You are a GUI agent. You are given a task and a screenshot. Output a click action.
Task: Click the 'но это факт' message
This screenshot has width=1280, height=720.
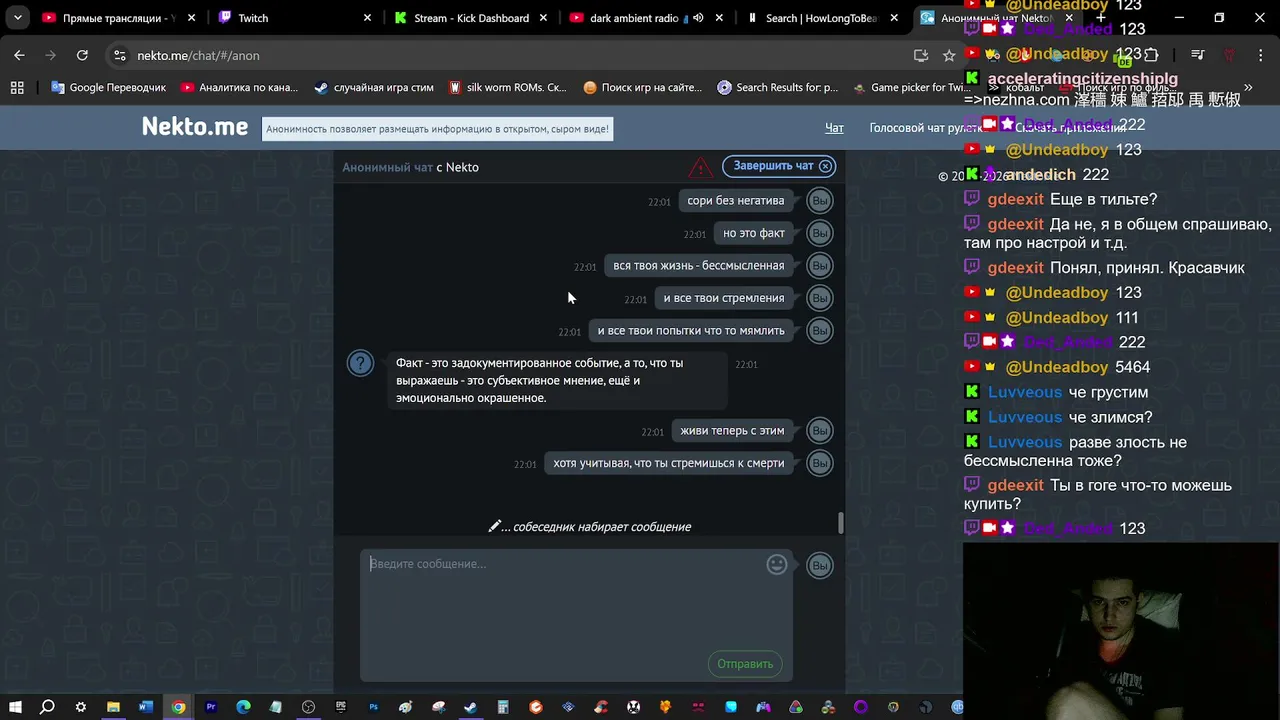click(x=754, y=233)
